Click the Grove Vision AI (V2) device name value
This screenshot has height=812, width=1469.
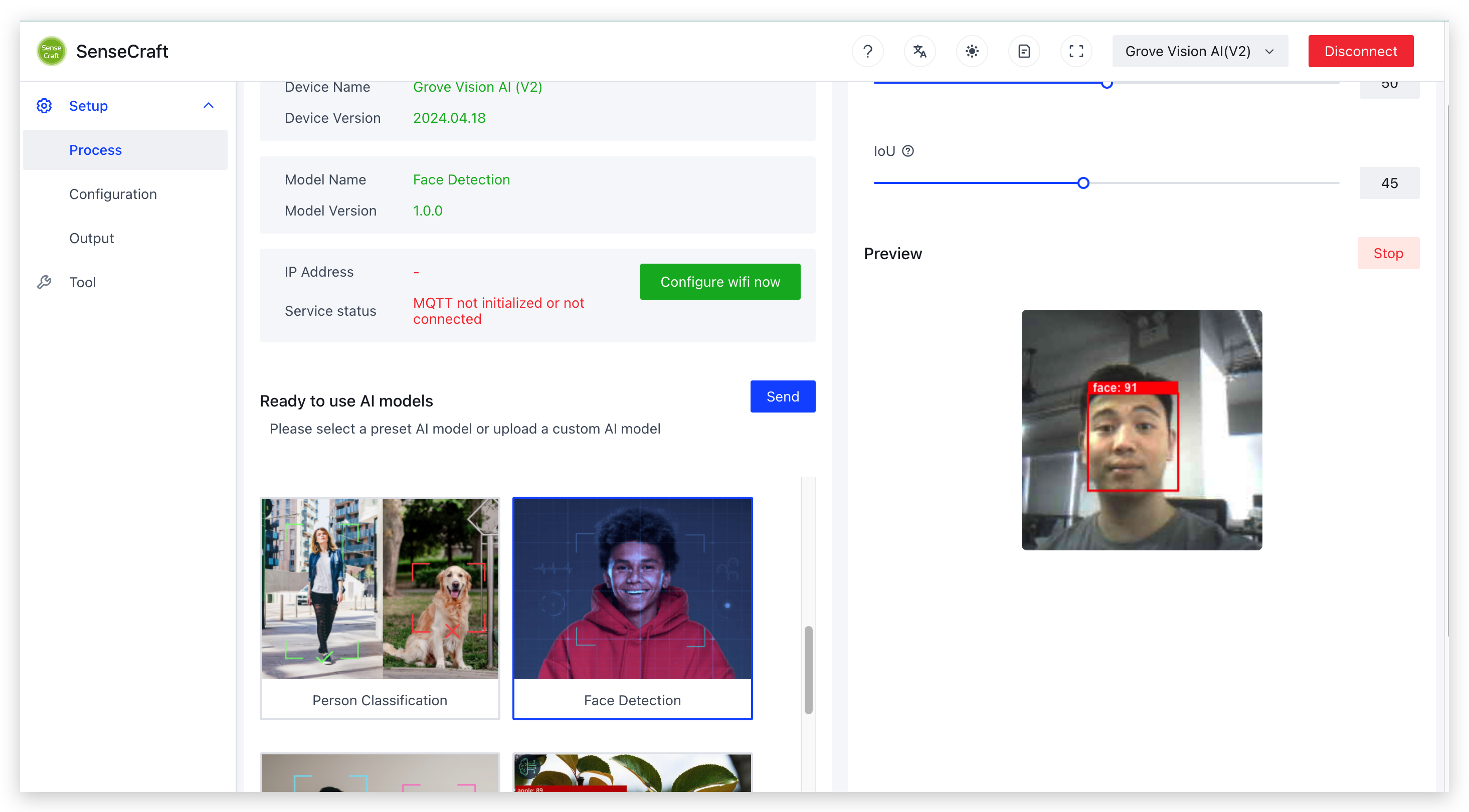pos(477,87)
